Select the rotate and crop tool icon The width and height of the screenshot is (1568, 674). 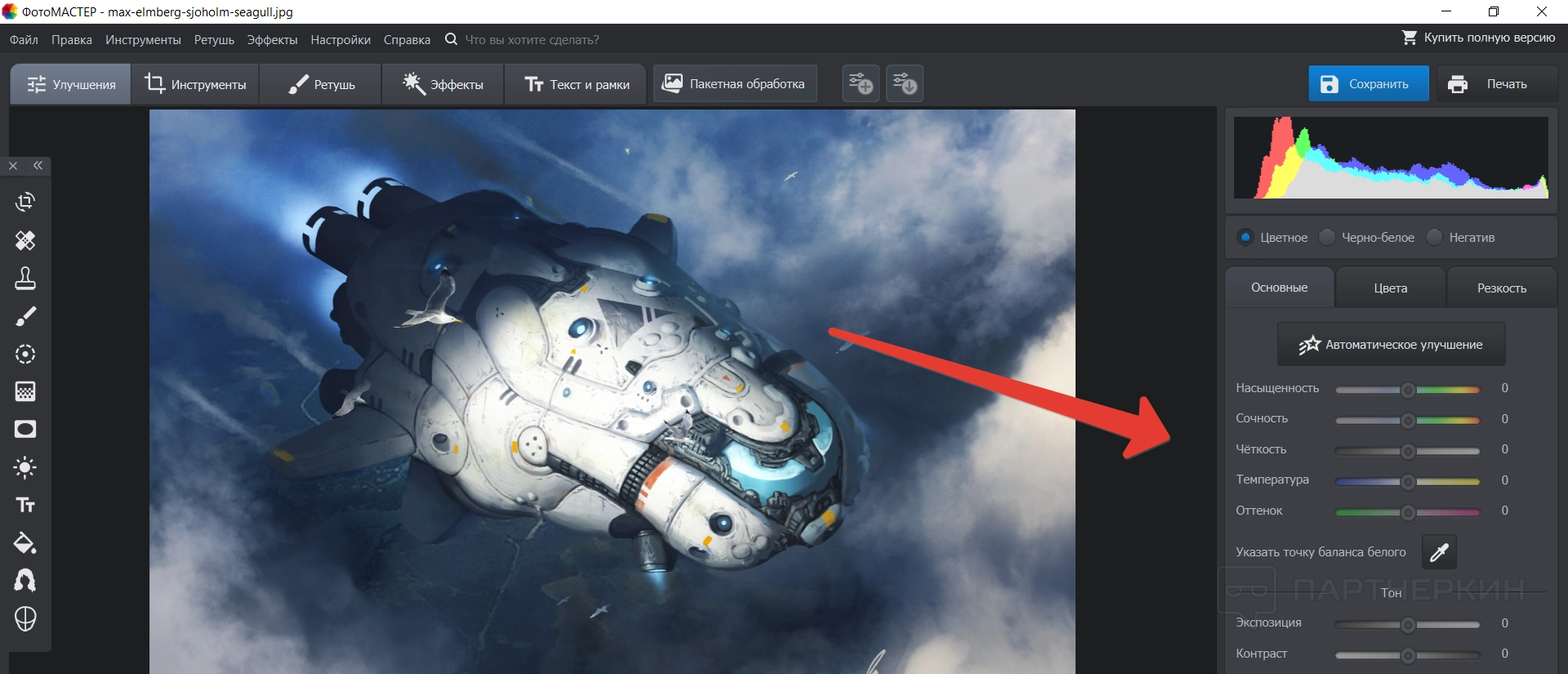coord(25,202)
